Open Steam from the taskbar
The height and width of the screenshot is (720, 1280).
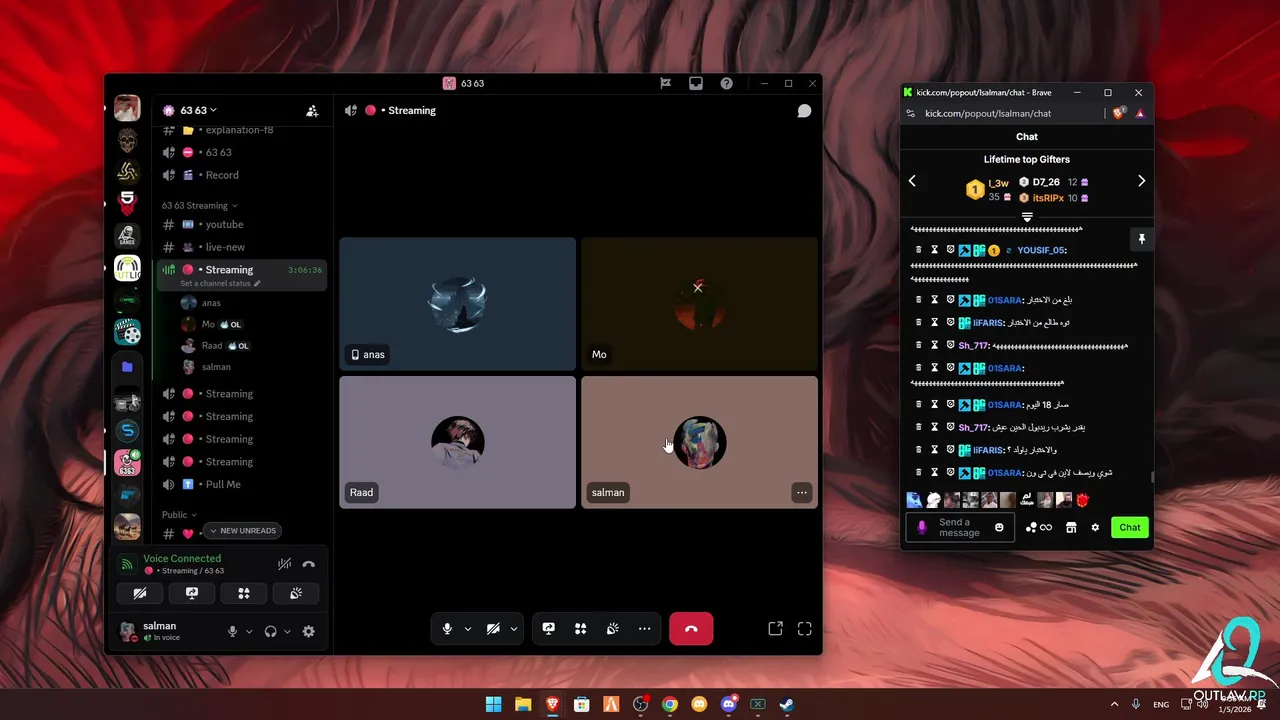(x=787, y=704)
